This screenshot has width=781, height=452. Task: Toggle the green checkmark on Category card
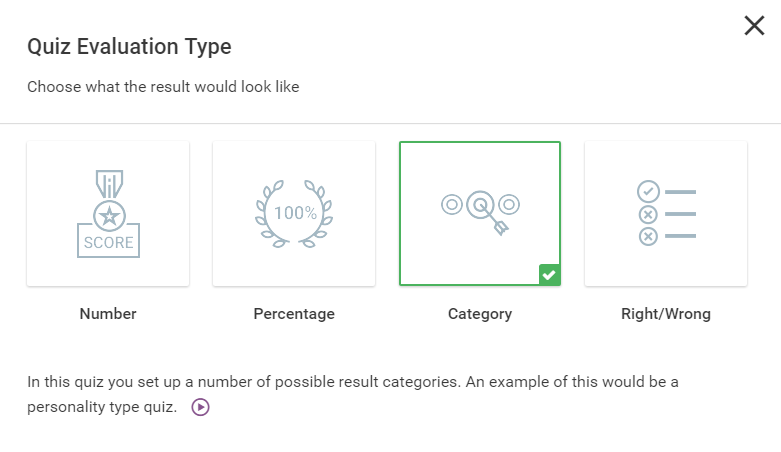tap(549, 275)
